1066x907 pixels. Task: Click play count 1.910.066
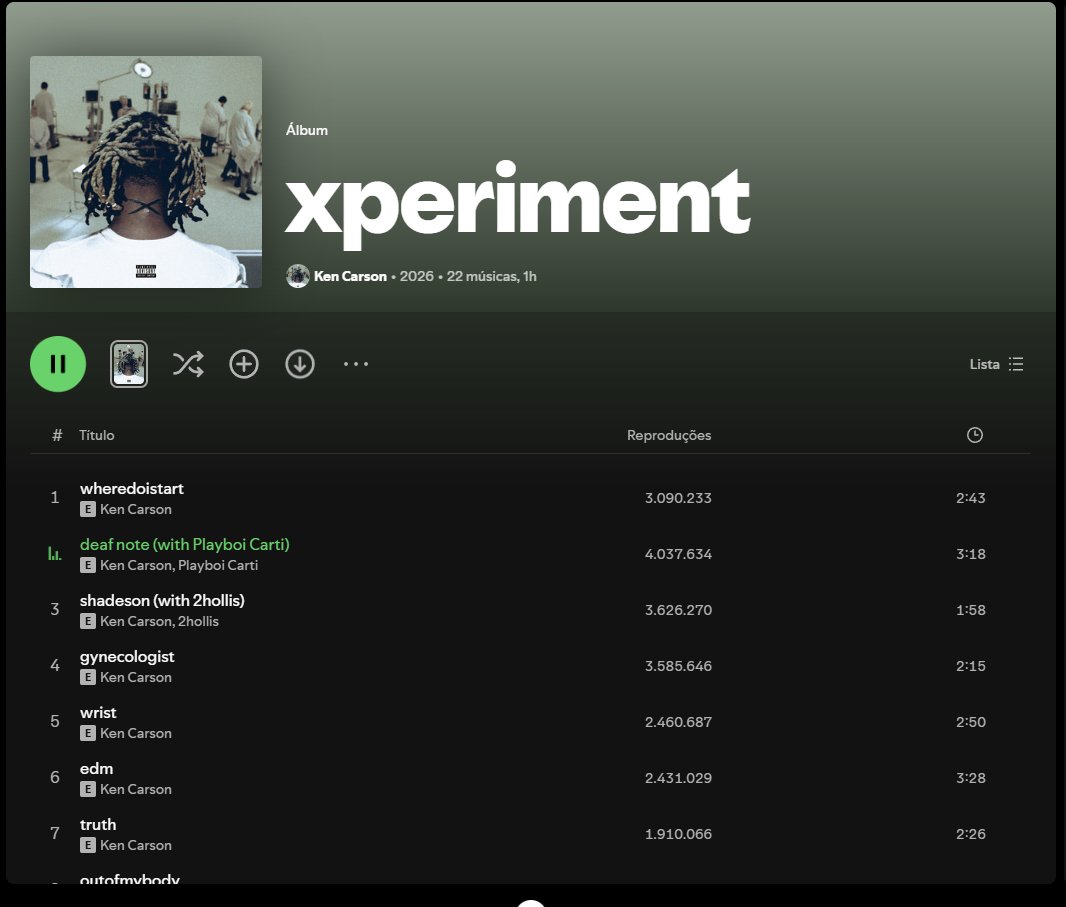pos(678,834)
